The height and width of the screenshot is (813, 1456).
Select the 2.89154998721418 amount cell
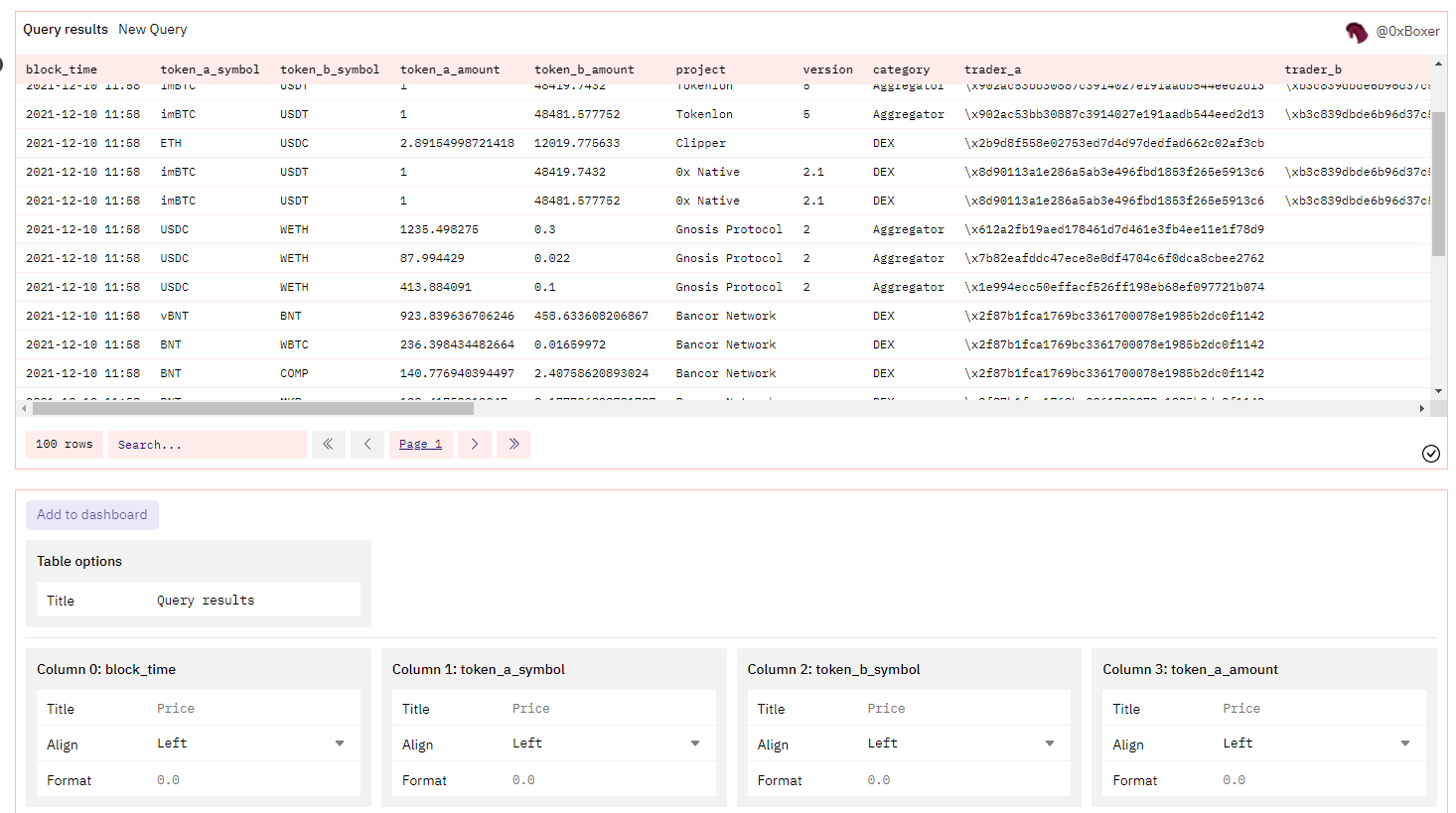[x=457, y=143]
